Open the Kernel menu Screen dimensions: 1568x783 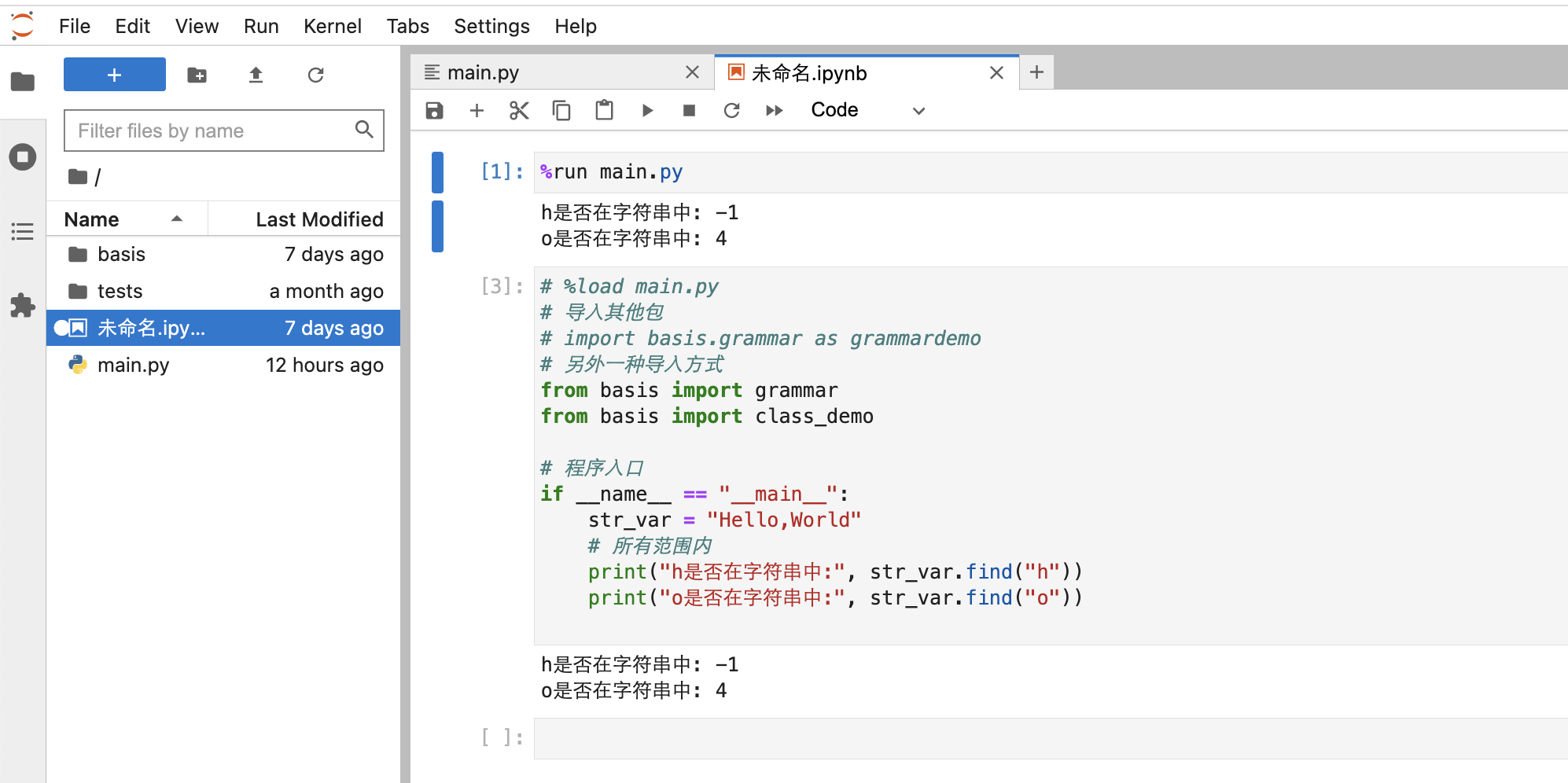pos(332,27)
